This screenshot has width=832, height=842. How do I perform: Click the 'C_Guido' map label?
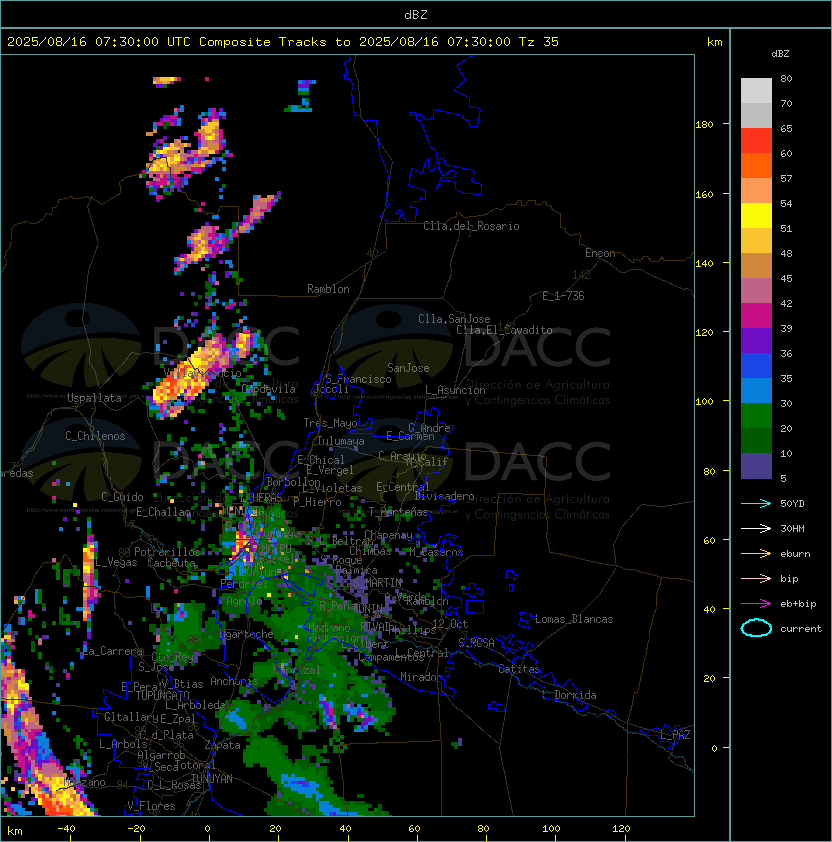(x=122, y=497)
